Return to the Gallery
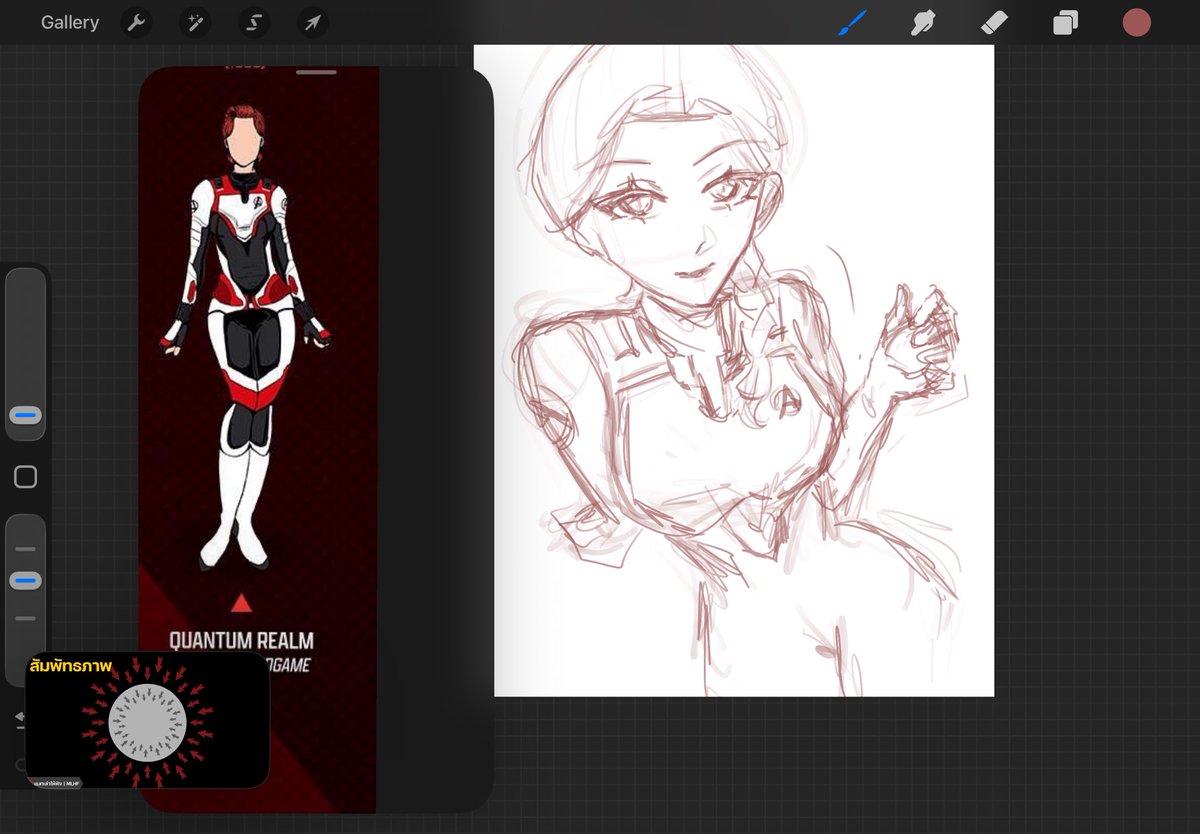1200x834 pixels. coord(70,22)
